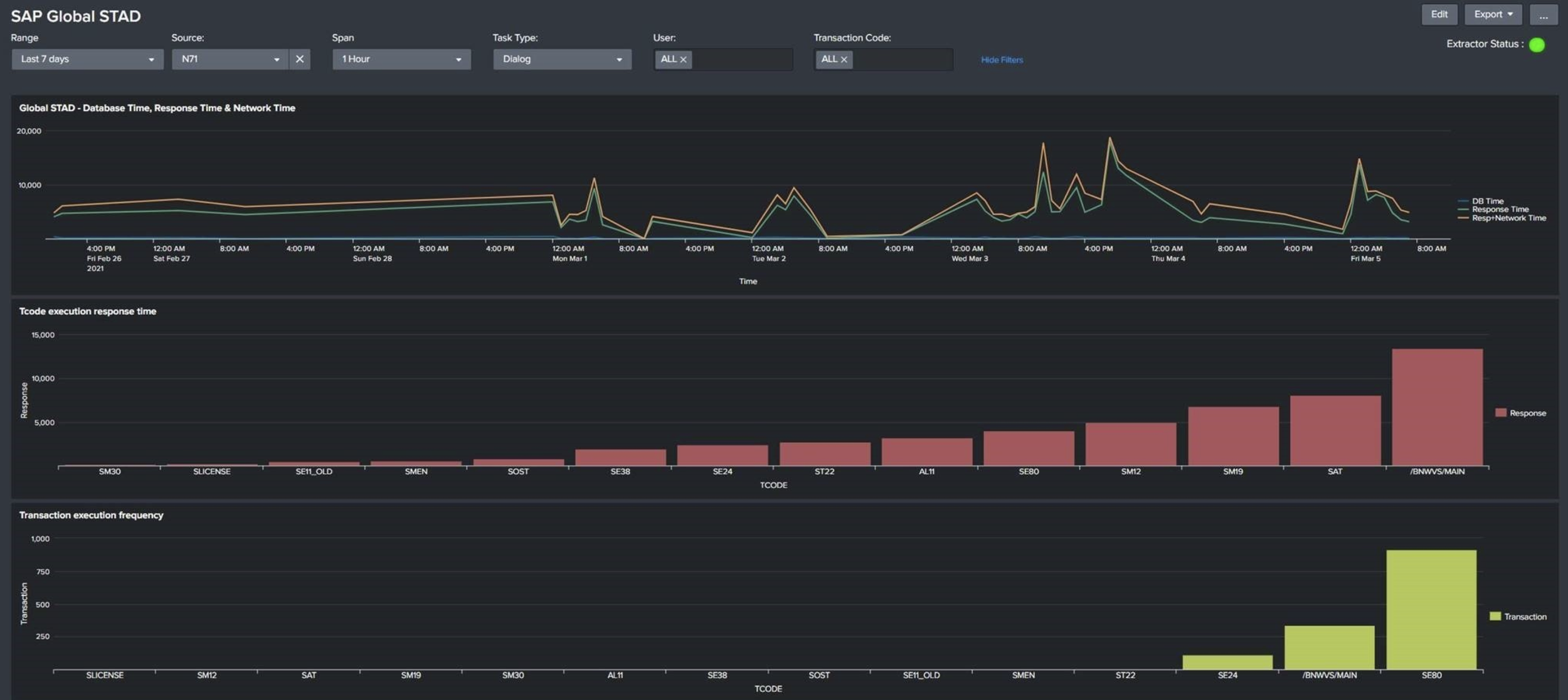Expand the Source dropdown set to N71
1568x700 pixels.
pyautogui.click(x=230, y=59)
